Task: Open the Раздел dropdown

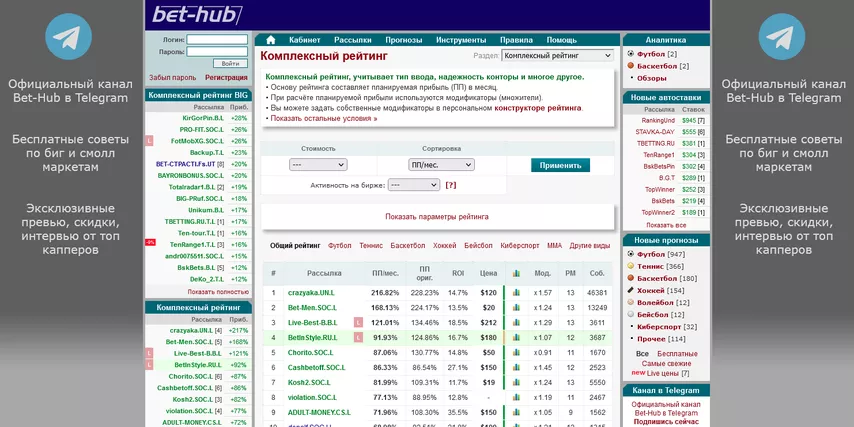Action: pyautogui.click(x=557, y=55)
